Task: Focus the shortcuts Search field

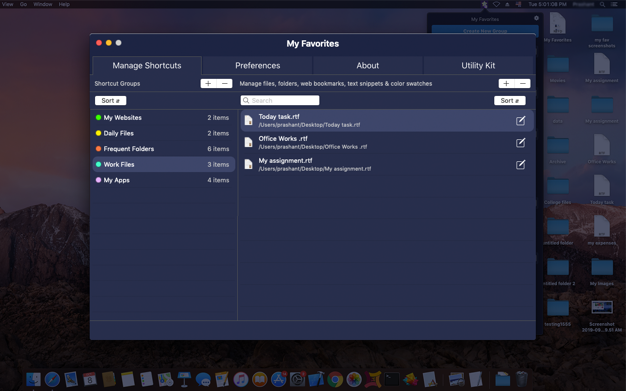Action: (280, 100)
